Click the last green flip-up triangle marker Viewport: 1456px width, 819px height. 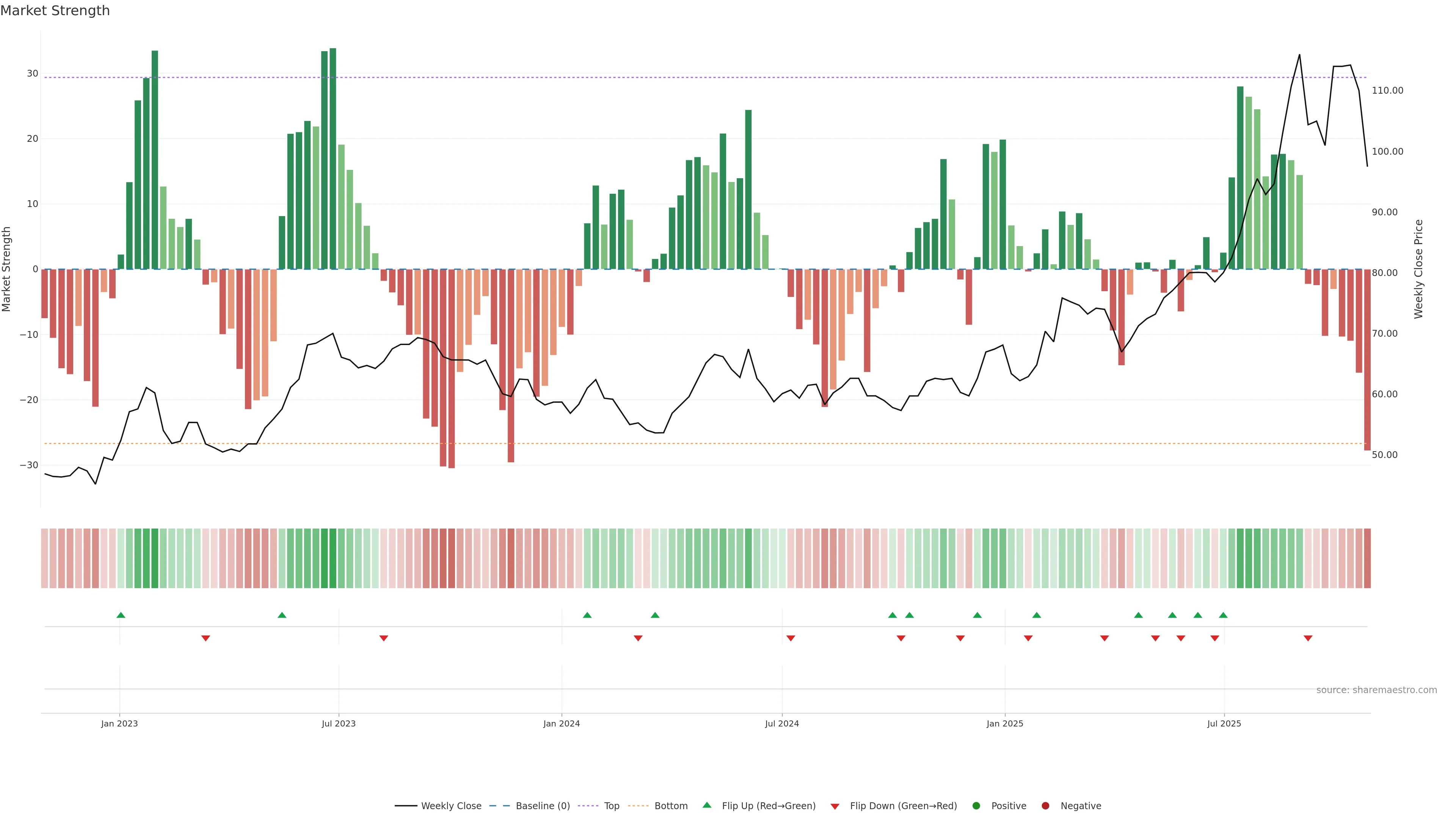(1223, 615)
